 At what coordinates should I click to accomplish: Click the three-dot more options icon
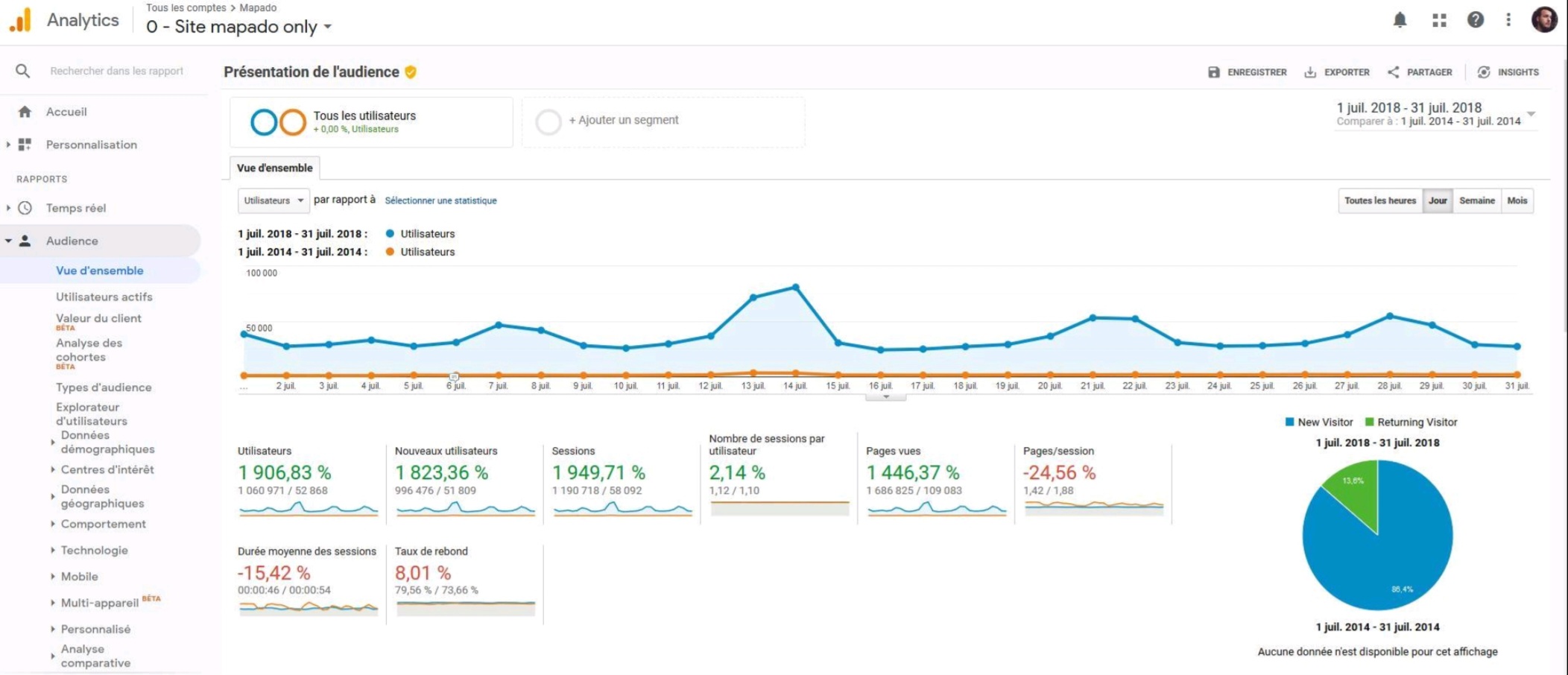coord(1508,20)
